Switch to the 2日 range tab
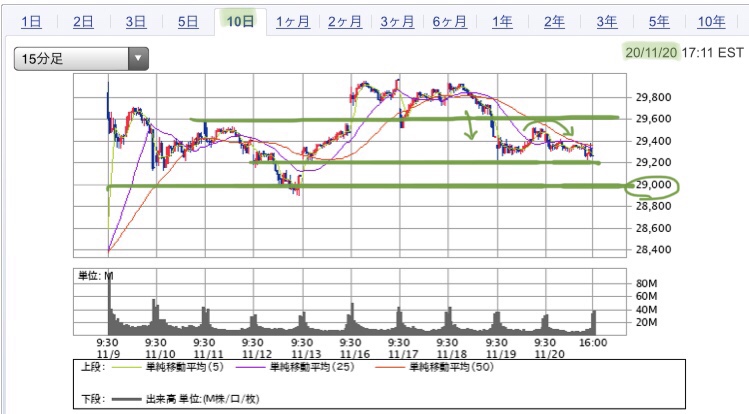The image size is (749, 414). tap(83, 21)
